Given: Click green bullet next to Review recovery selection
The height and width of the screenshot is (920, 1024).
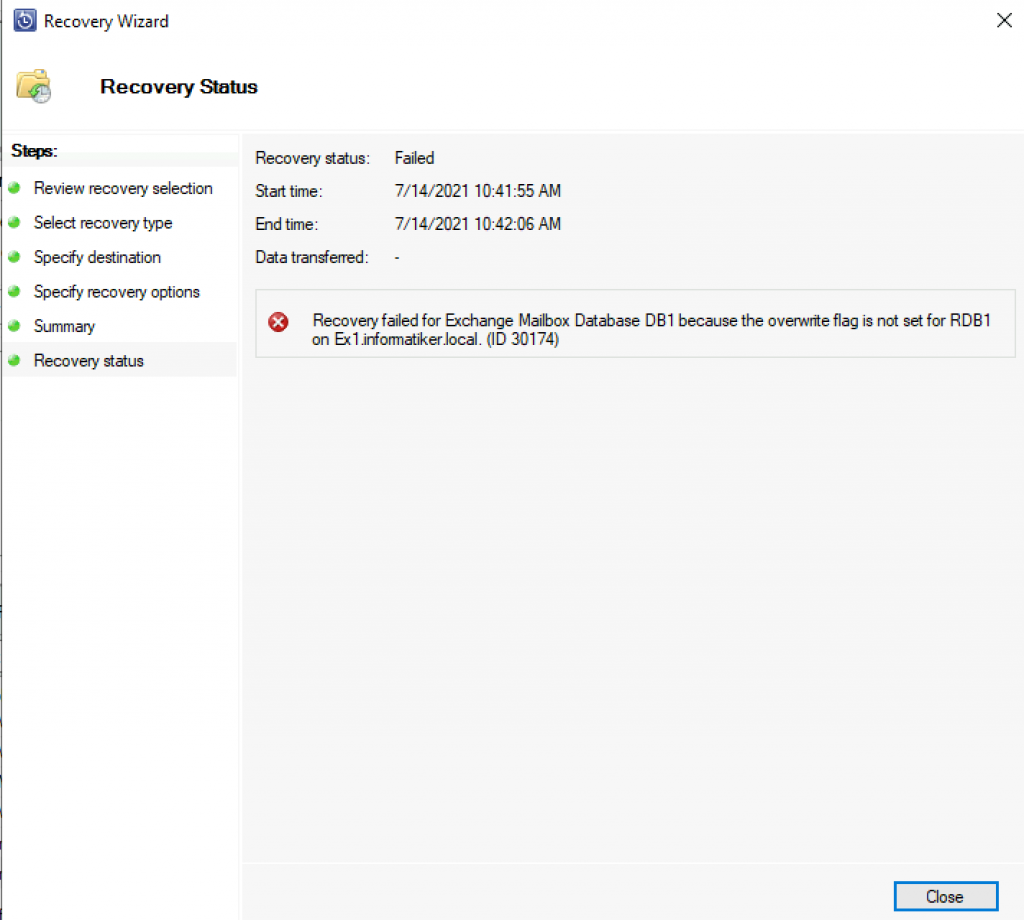Looking at the screenshot, I should click(14, 188).
